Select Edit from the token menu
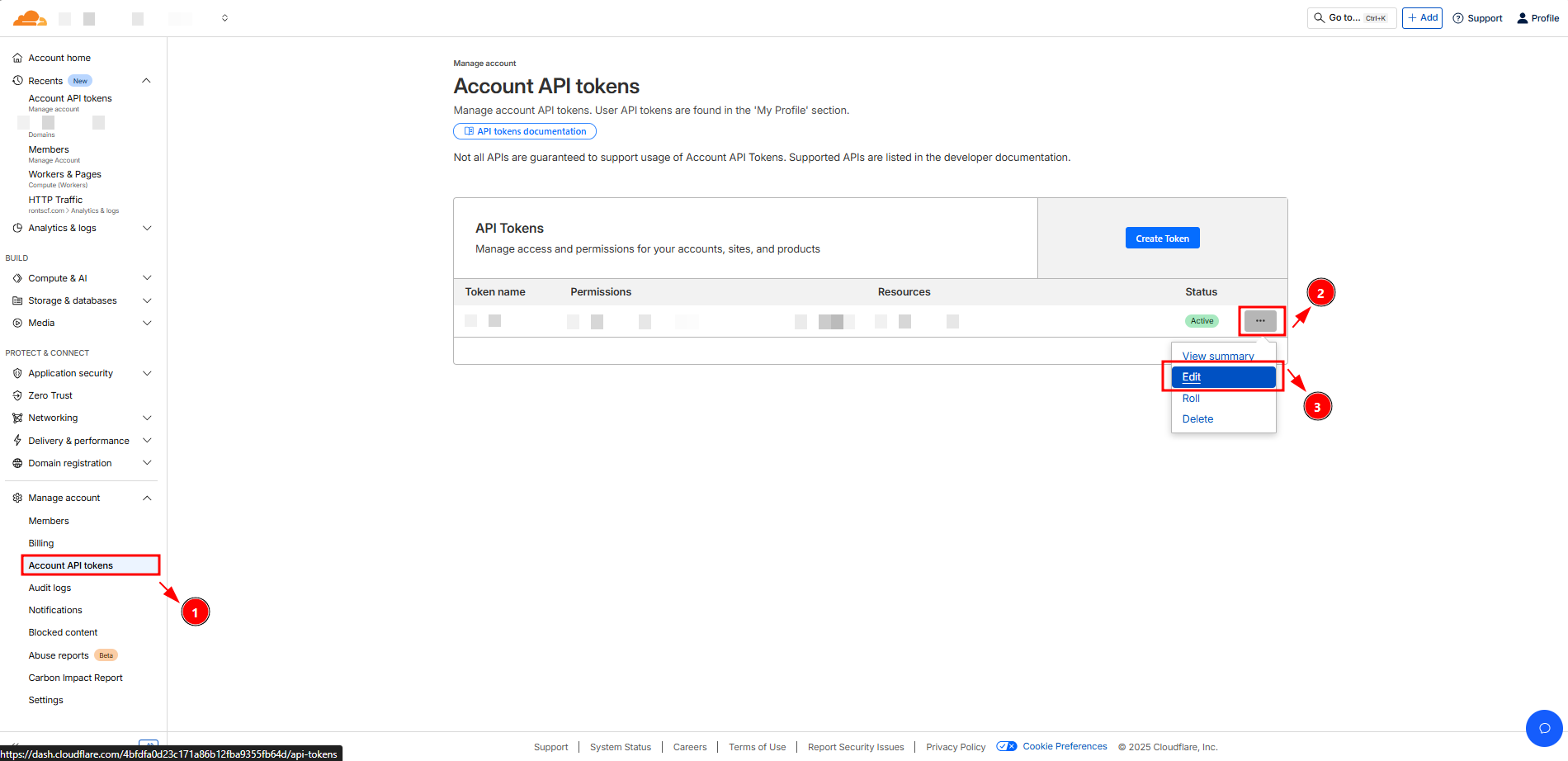This screenshot has height=761, width=1568. pyautogui.click(x=1192, y=377)
